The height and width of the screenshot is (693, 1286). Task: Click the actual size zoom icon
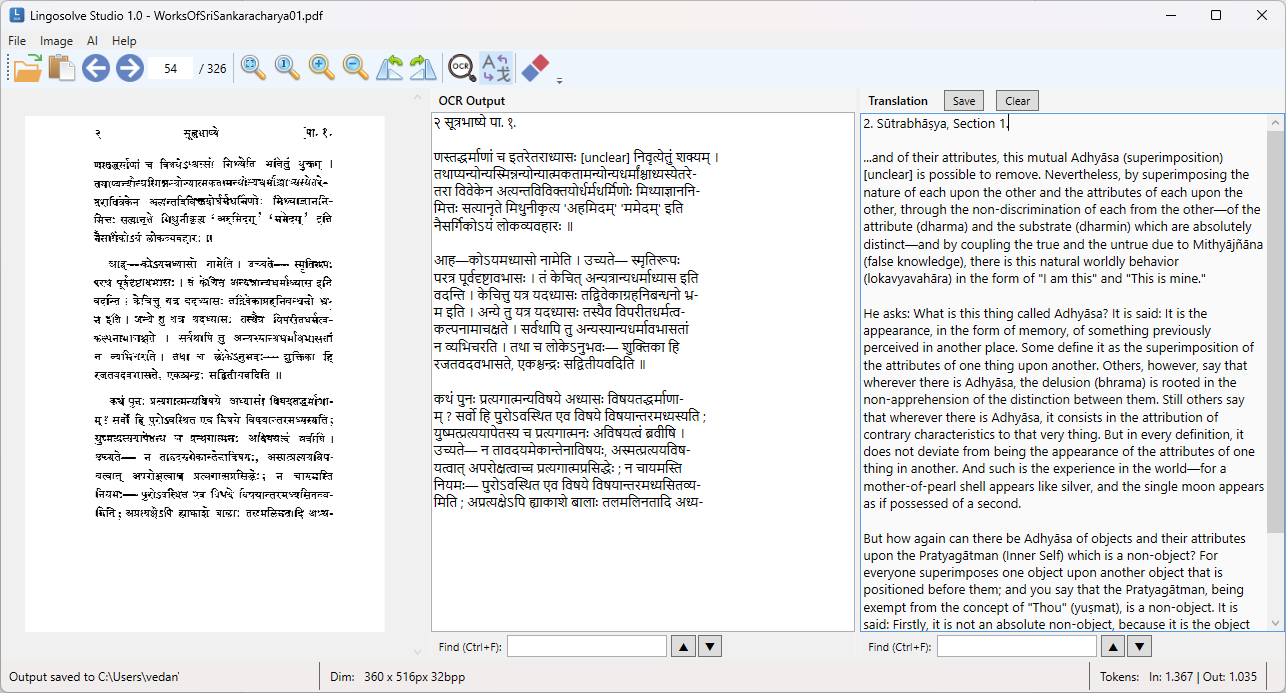288,68
